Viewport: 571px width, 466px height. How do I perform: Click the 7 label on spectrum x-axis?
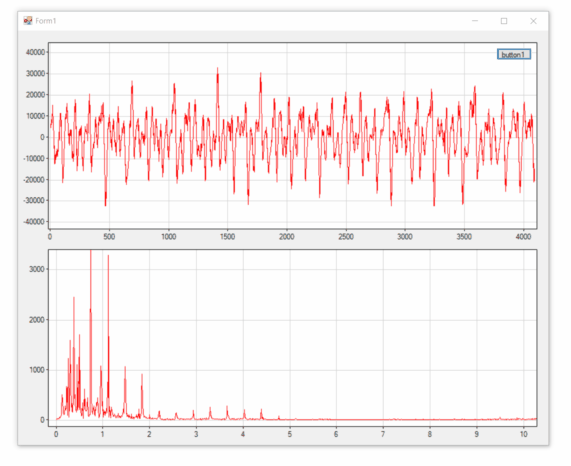(x=383, y=434)
